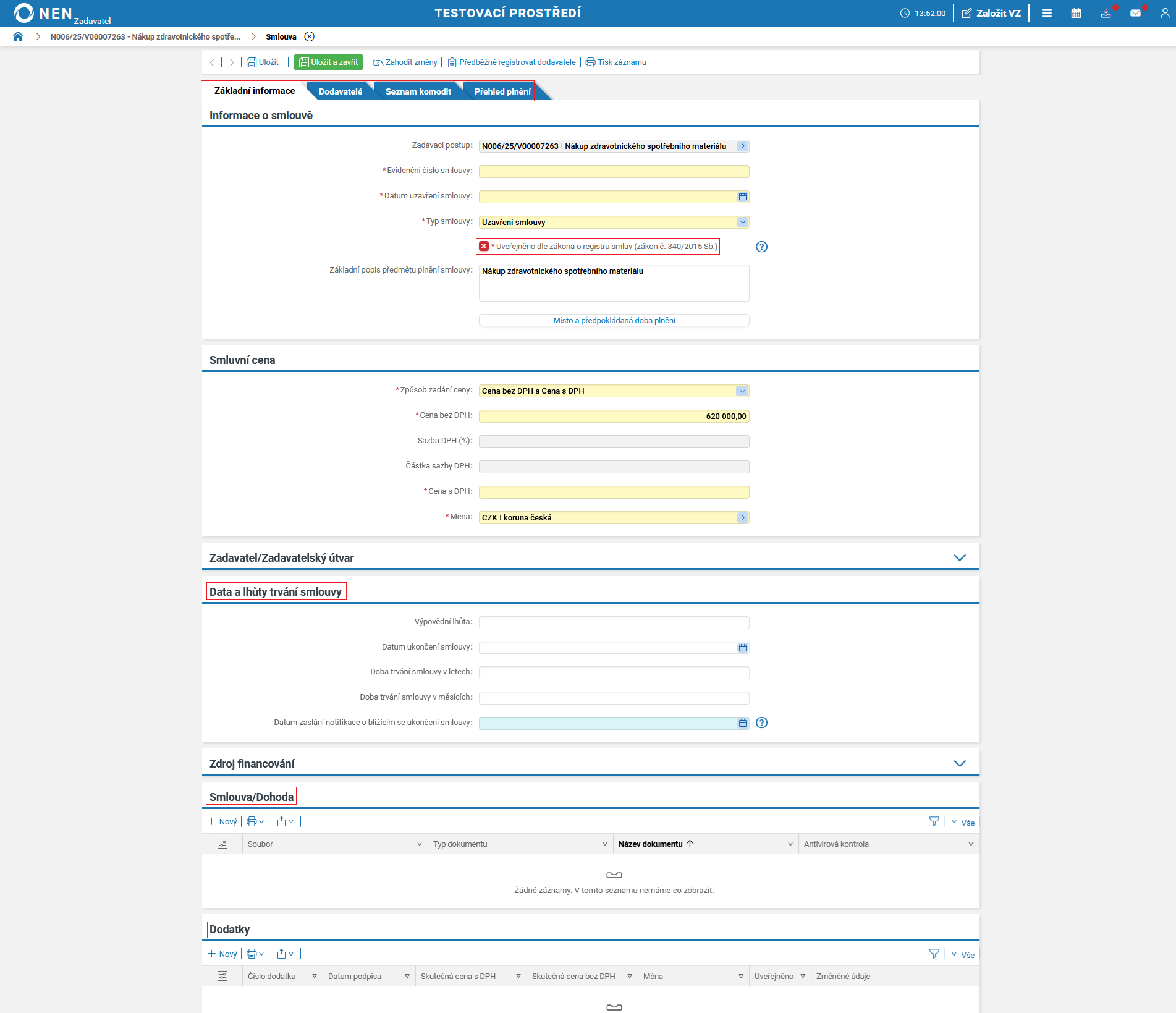The height and width of the screenshot is (1013, 1176).
Task: Expand the Zdroj financování section
Action: click(x=959, y=763)
